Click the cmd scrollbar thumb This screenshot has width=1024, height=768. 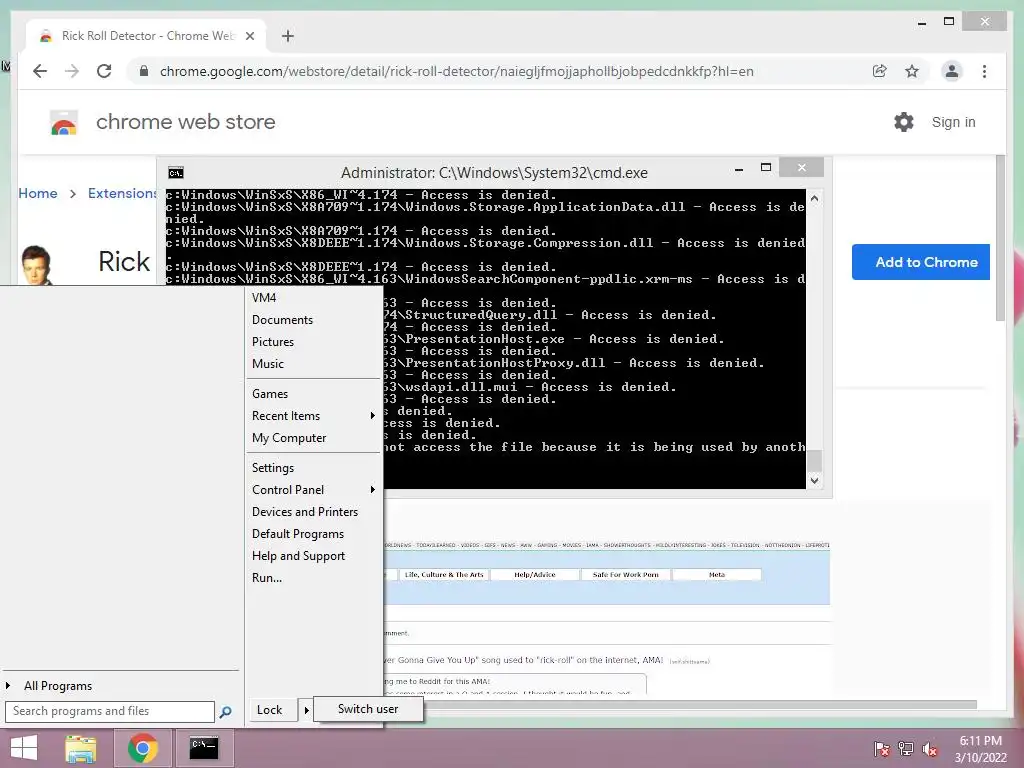814,460
